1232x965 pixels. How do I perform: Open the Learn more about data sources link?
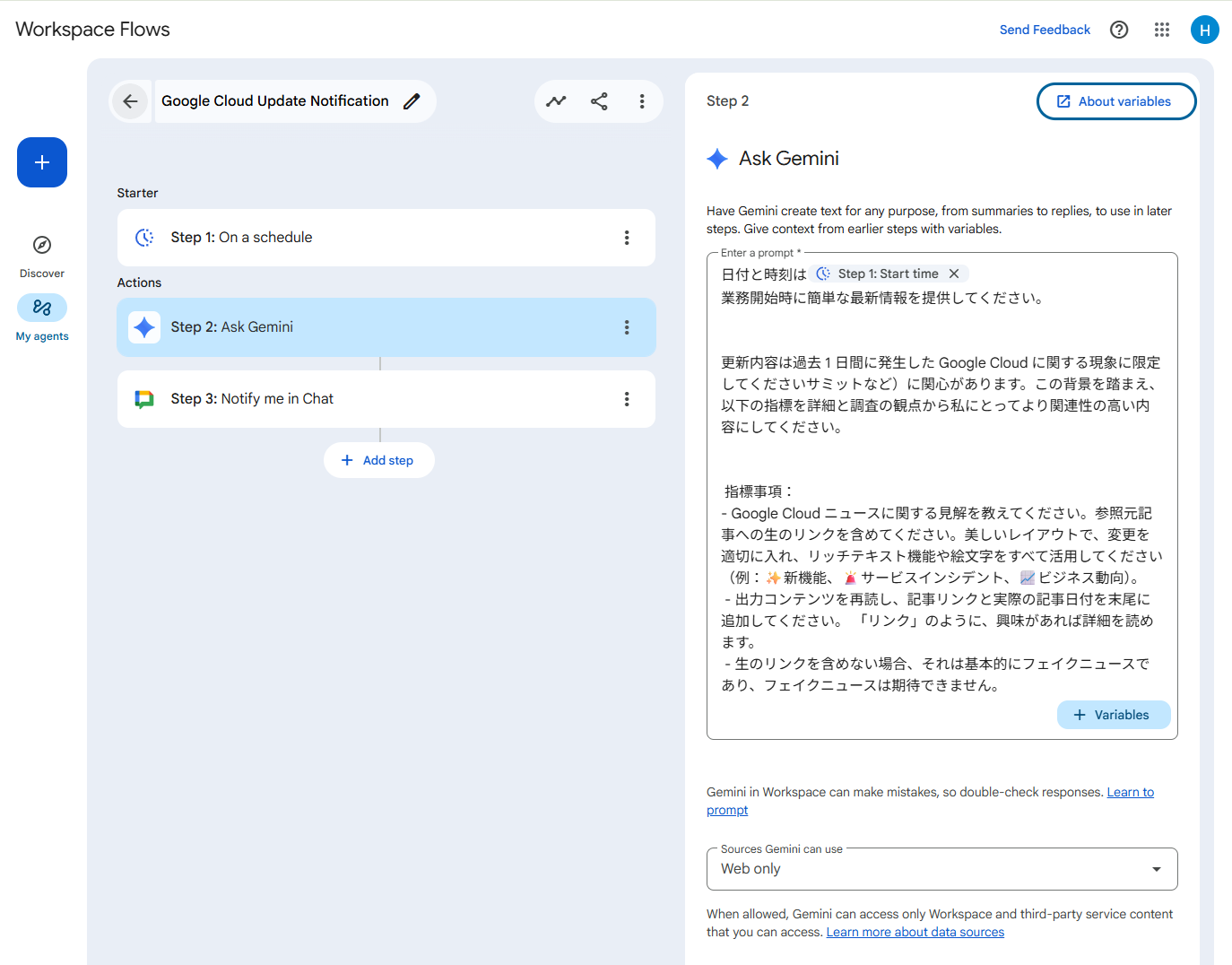[915, 932]
